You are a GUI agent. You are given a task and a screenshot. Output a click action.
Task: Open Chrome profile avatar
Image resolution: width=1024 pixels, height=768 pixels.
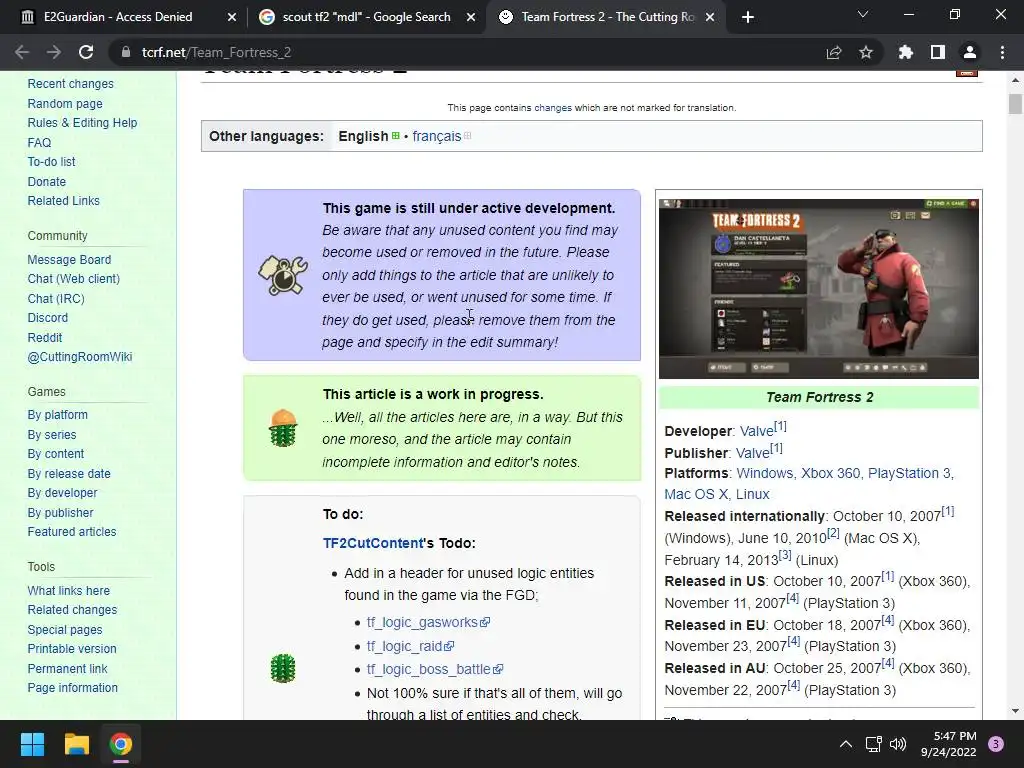pyautogui.click(x=970, y=52)
